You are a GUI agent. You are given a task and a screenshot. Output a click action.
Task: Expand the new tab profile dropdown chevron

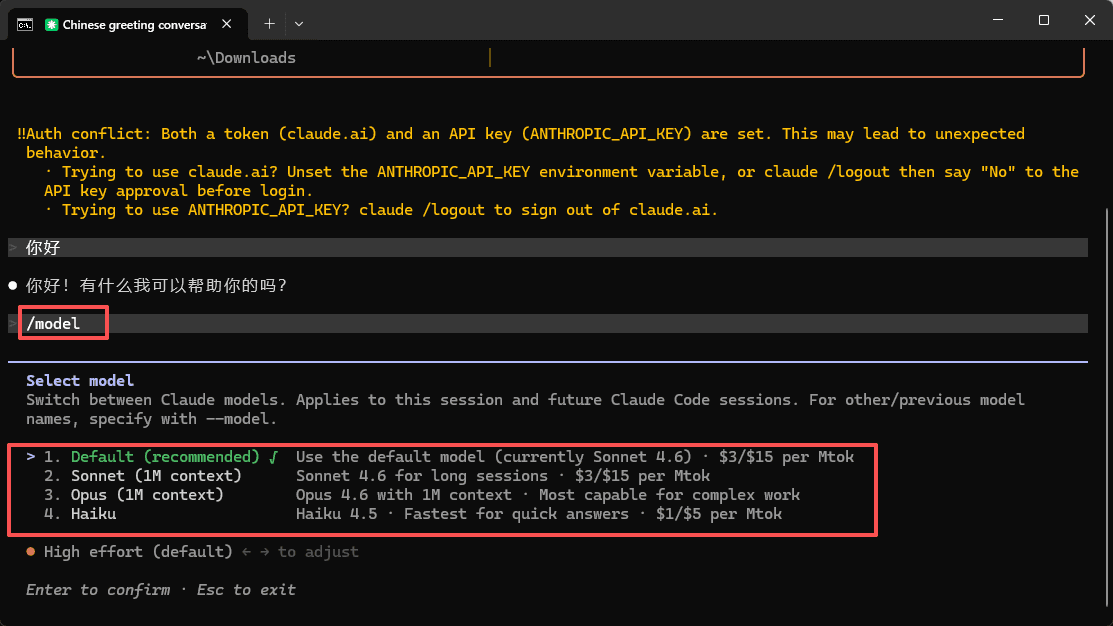tap(299, 24)
